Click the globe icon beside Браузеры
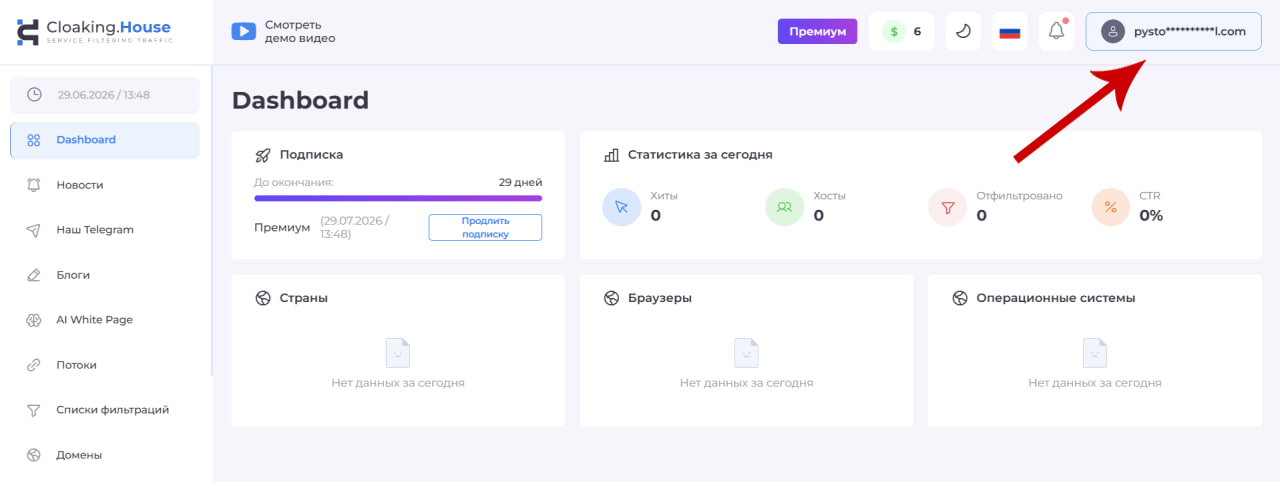Screen dimensions: 1280x482 pos(612,298)
